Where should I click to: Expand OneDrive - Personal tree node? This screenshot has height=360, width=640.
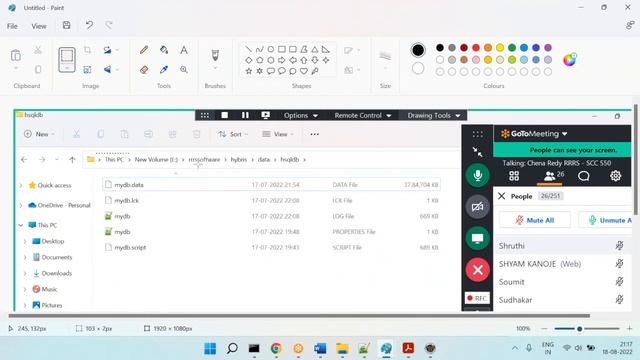tap(21, 205)
